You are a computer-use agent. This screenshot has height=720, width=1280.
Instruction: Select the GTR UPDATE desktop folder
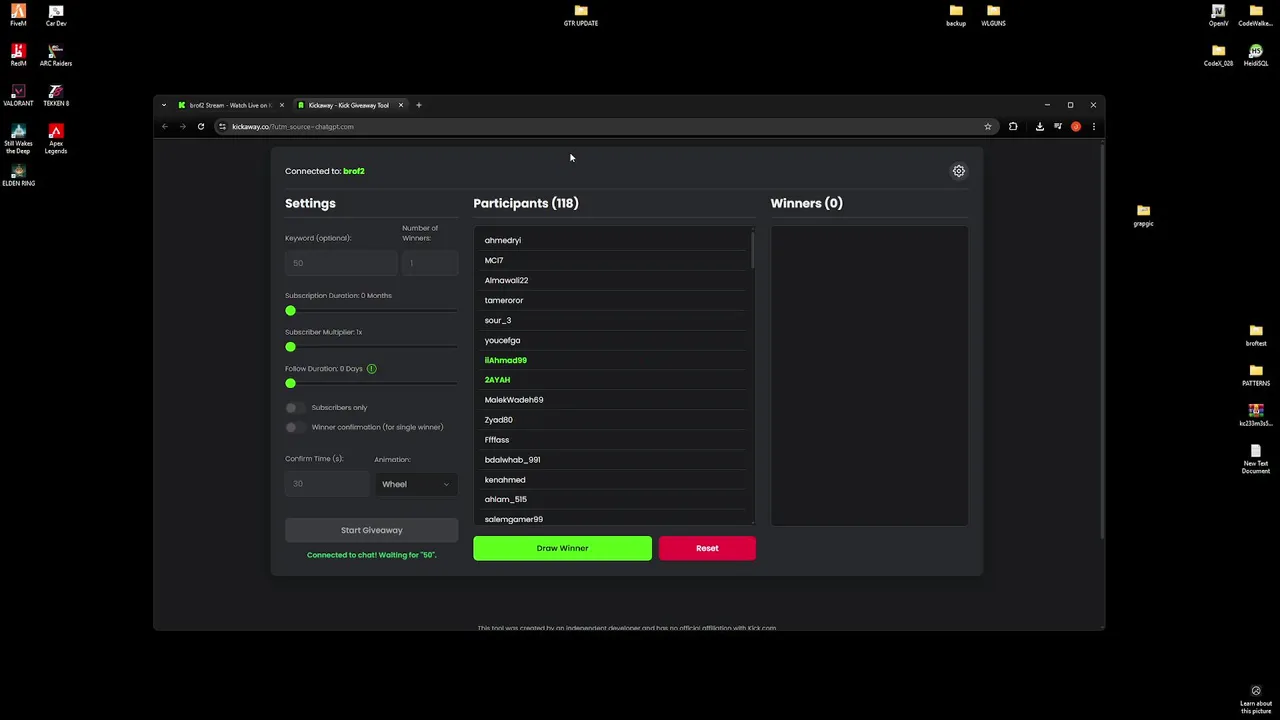[581, 15]
